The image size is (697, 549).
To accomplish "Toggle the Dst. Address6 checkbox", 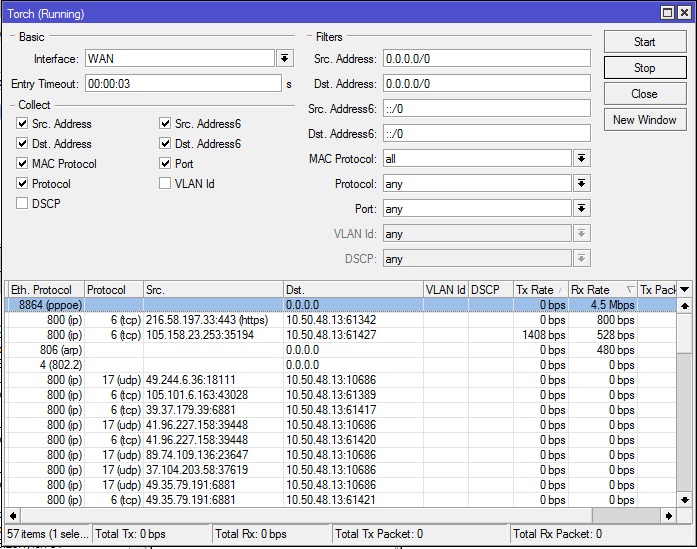I will [x=165, y=144].
